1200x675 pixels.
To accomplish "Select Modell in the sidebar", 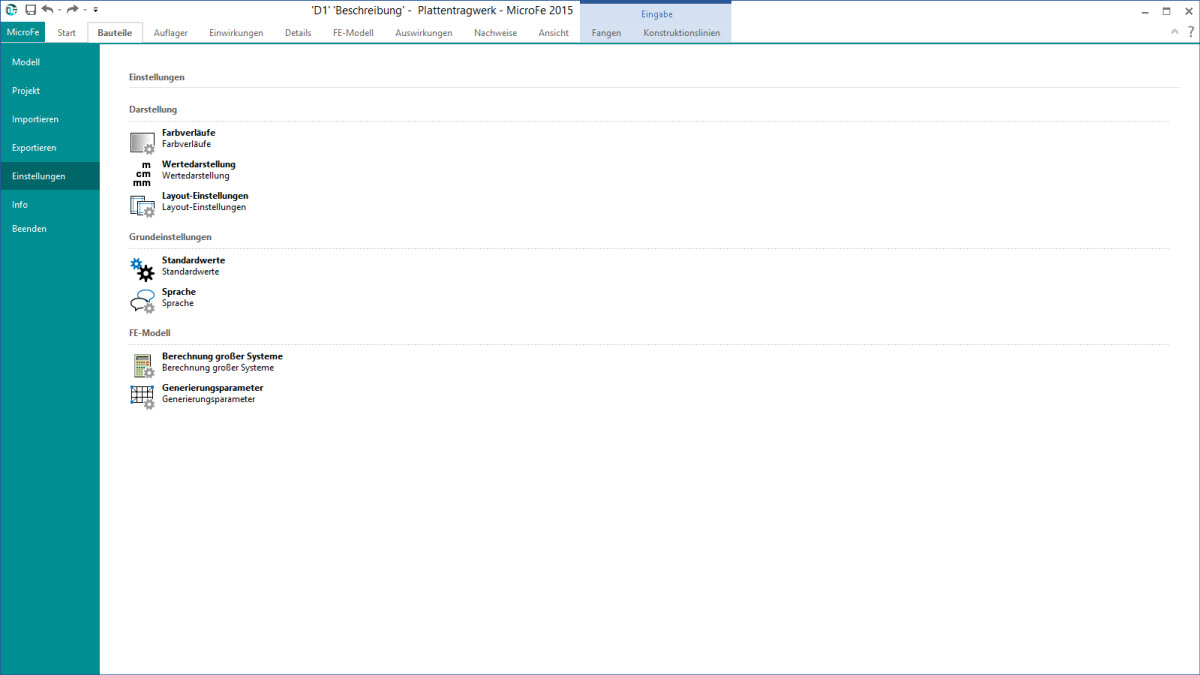I will (50, 62).
